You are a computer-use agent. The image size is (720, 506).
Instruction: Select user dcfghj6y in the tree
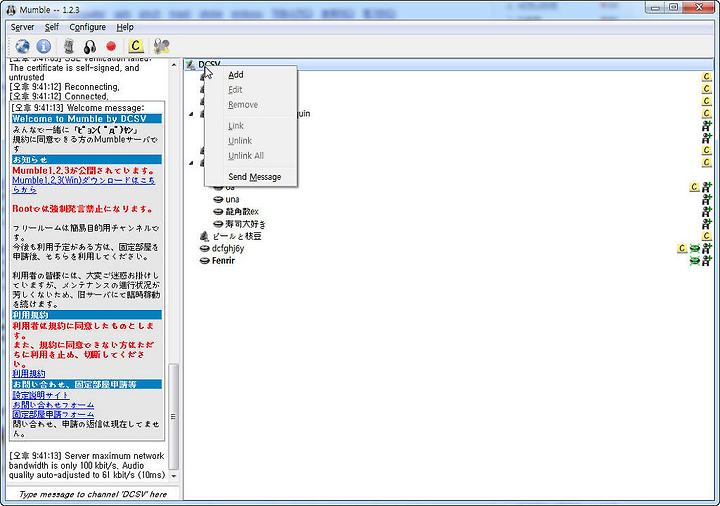click(228, 248)
